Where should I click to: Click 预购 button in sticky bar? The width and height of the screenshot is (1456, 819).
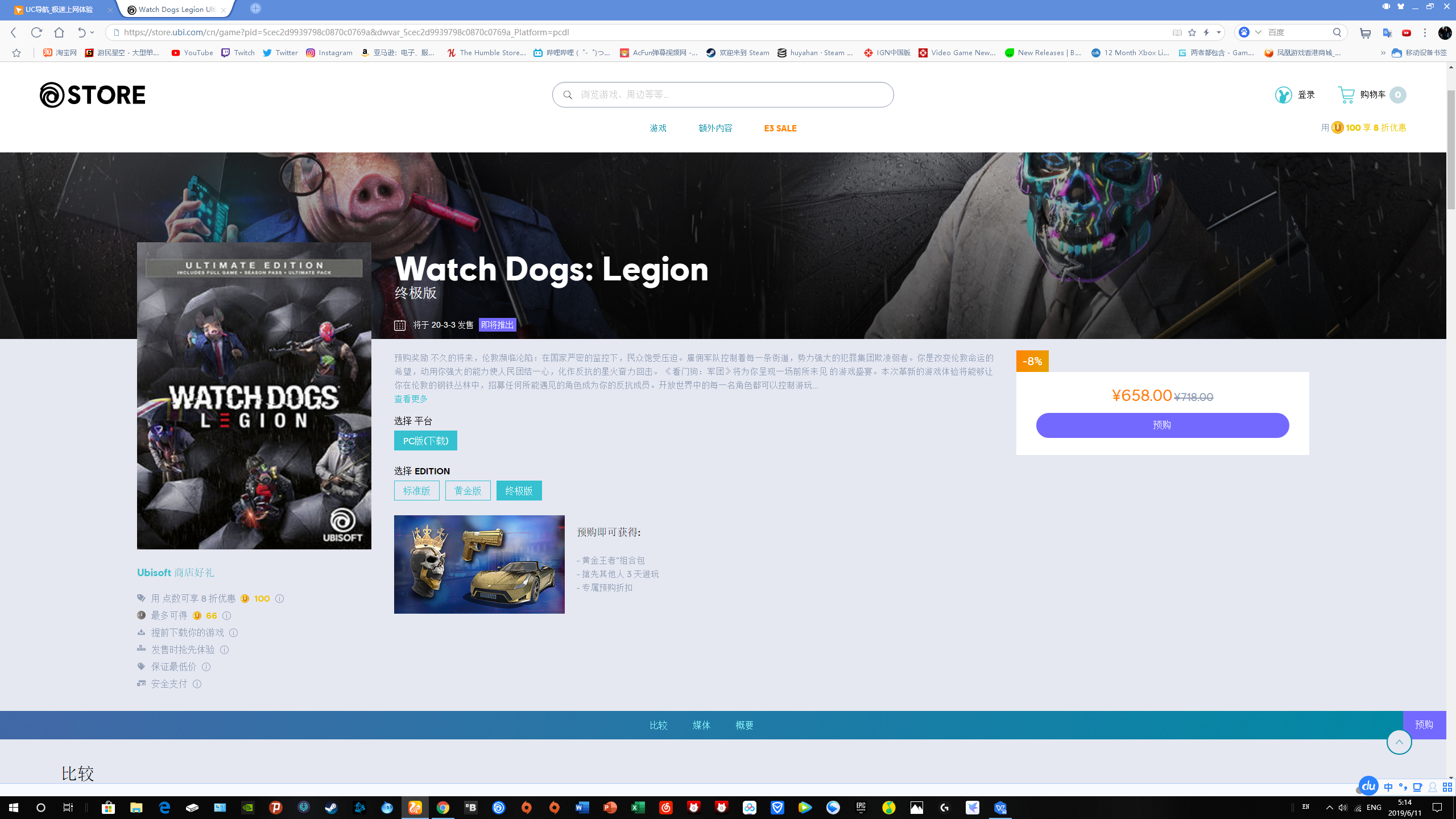(x=1424, y=725)
